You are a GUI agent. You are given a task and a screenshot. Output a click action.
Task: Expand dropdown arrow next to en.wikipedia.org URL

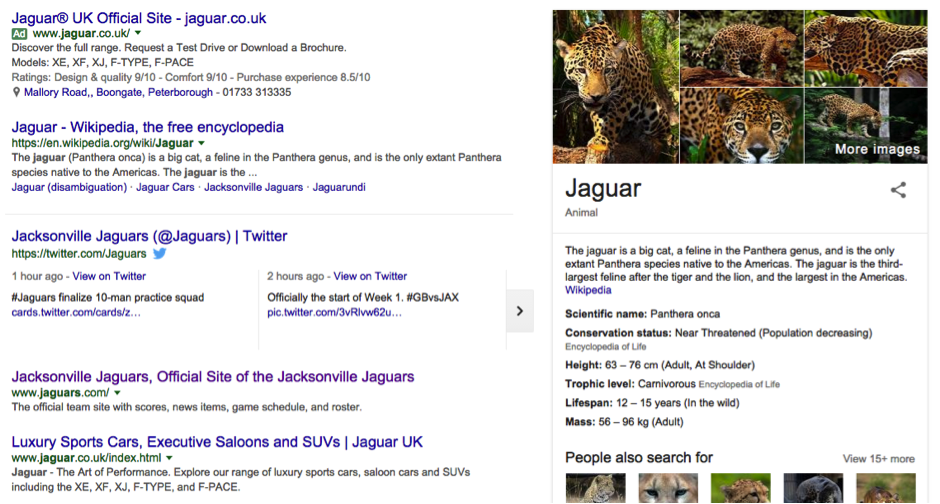tap(201, 143)
